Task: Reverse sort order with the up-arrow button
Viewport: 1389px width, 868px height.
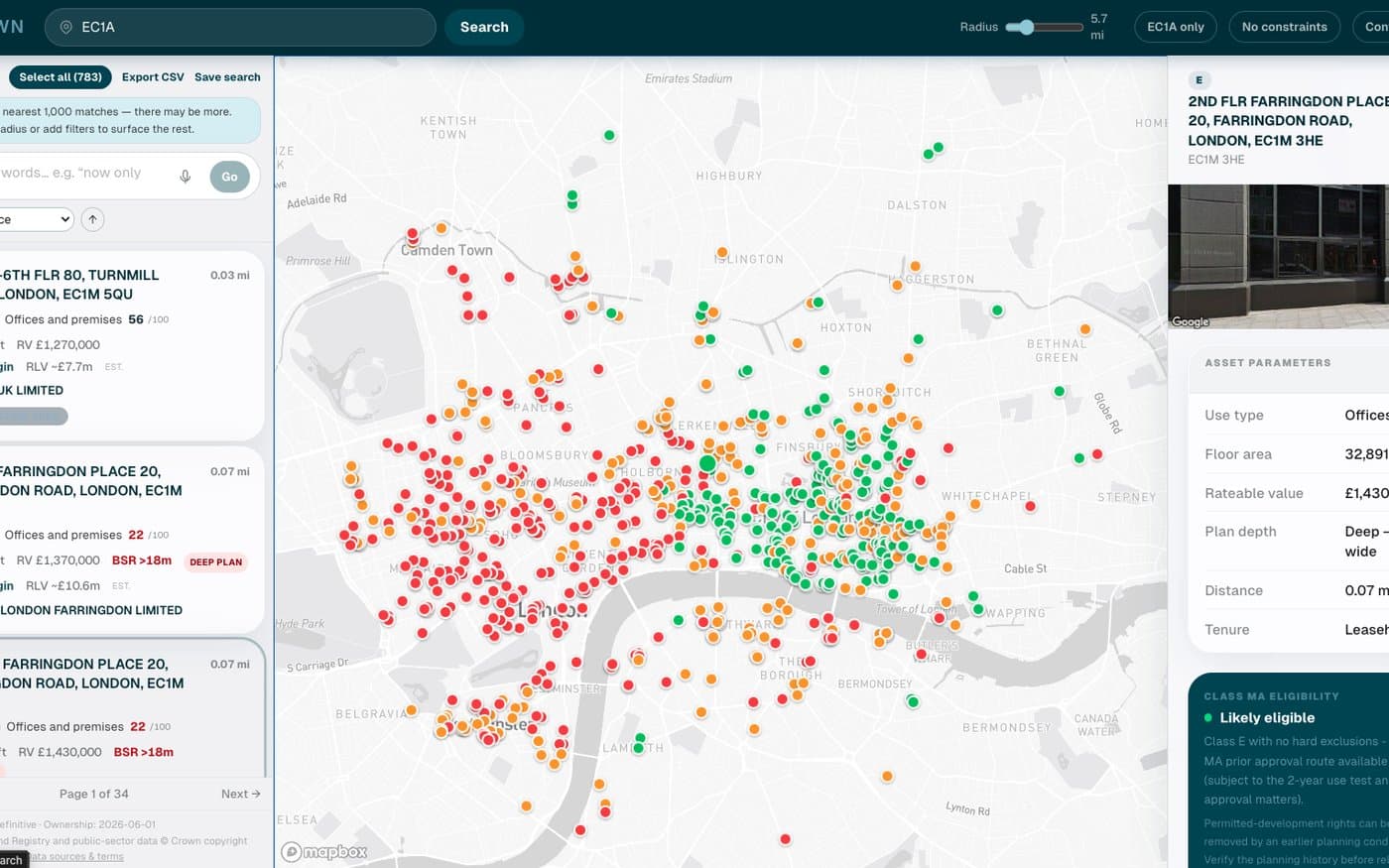Action: click(x=92, y=219)
